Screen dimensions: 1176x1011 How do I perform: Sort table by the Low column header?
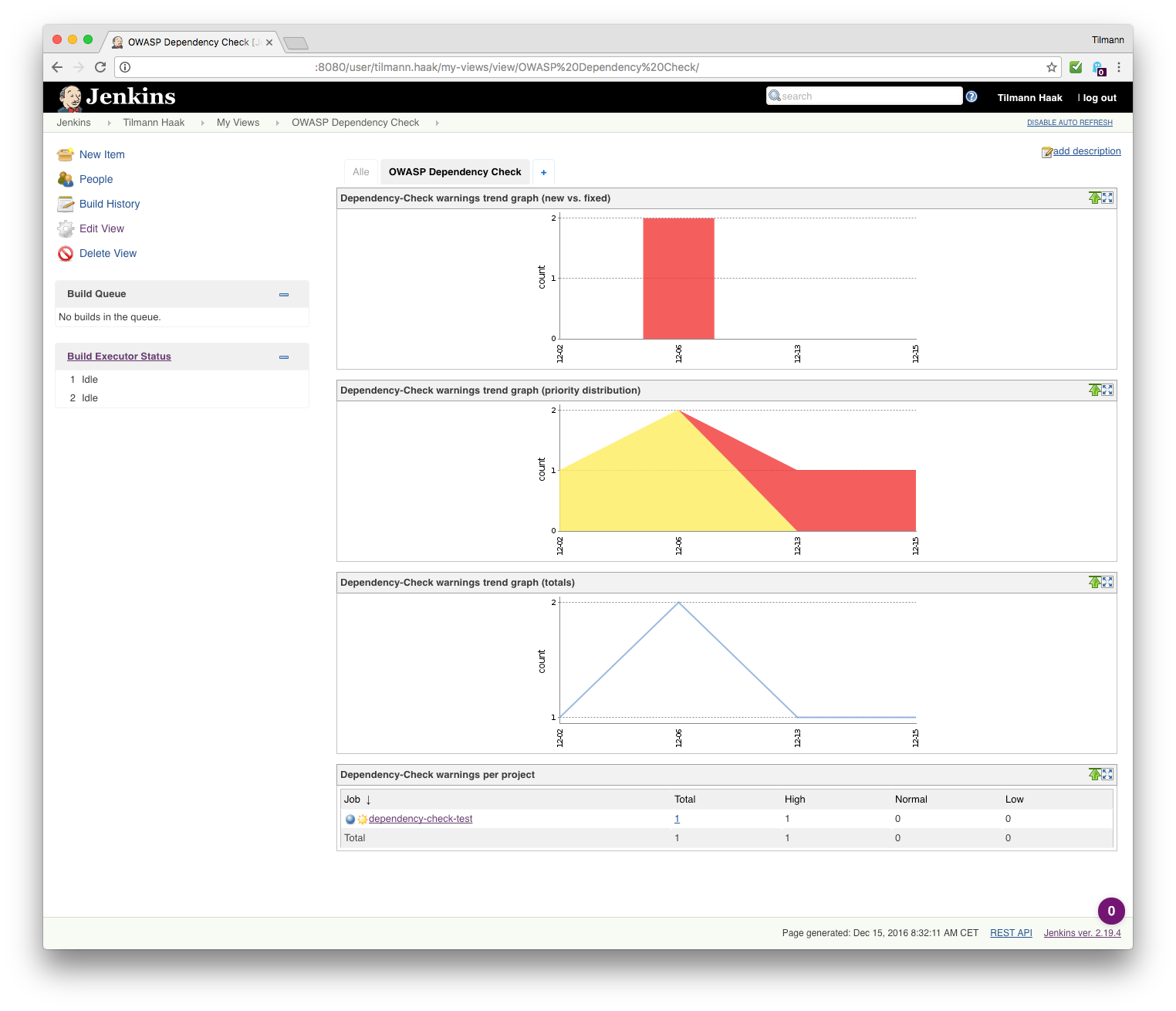1015,800
